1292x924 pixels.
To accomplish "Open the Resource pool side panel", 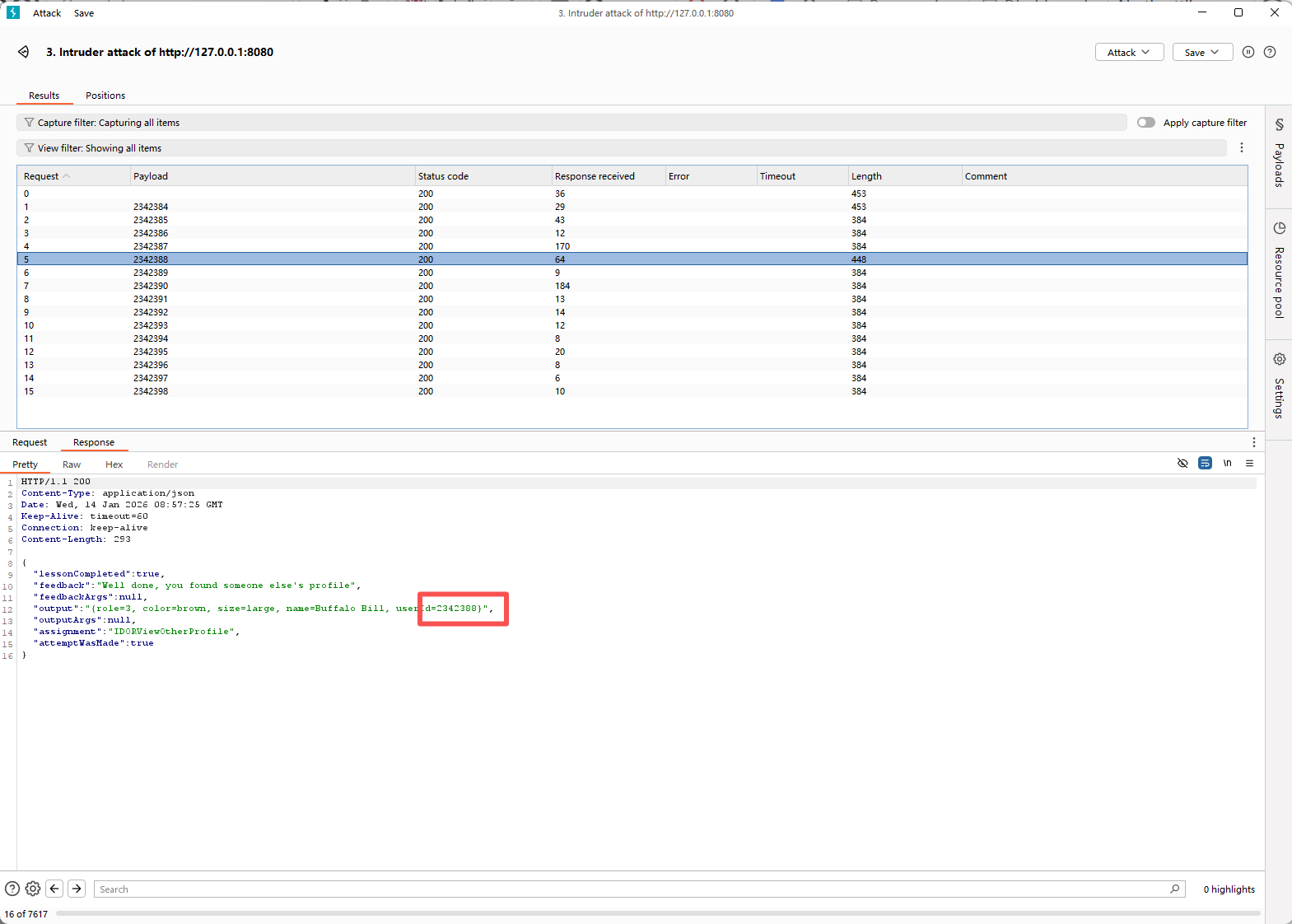I will pyautogui.click(x=1279, y=270).
